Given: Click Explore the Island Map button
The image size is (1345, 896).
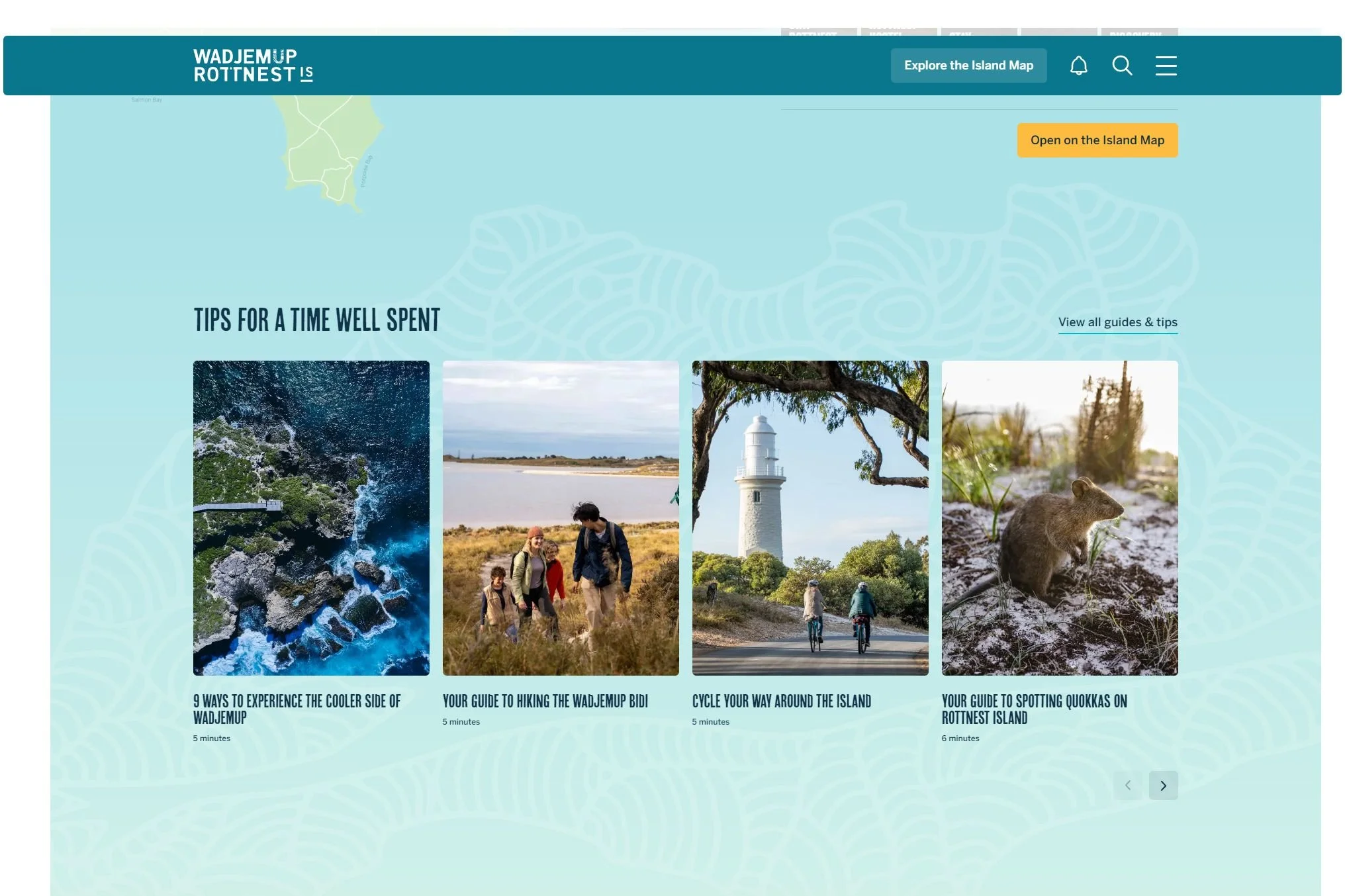Looking at the screenshot, I should pos(968,66).
